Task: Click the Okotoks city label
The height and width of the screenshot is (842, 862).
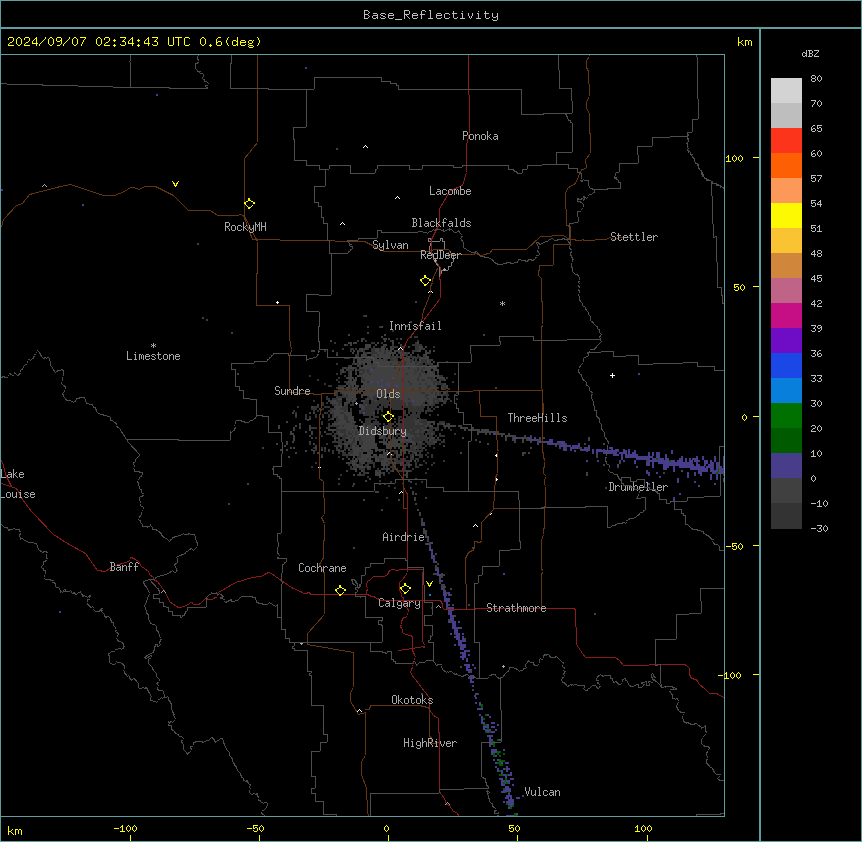Action: click(x=412, y=700)
